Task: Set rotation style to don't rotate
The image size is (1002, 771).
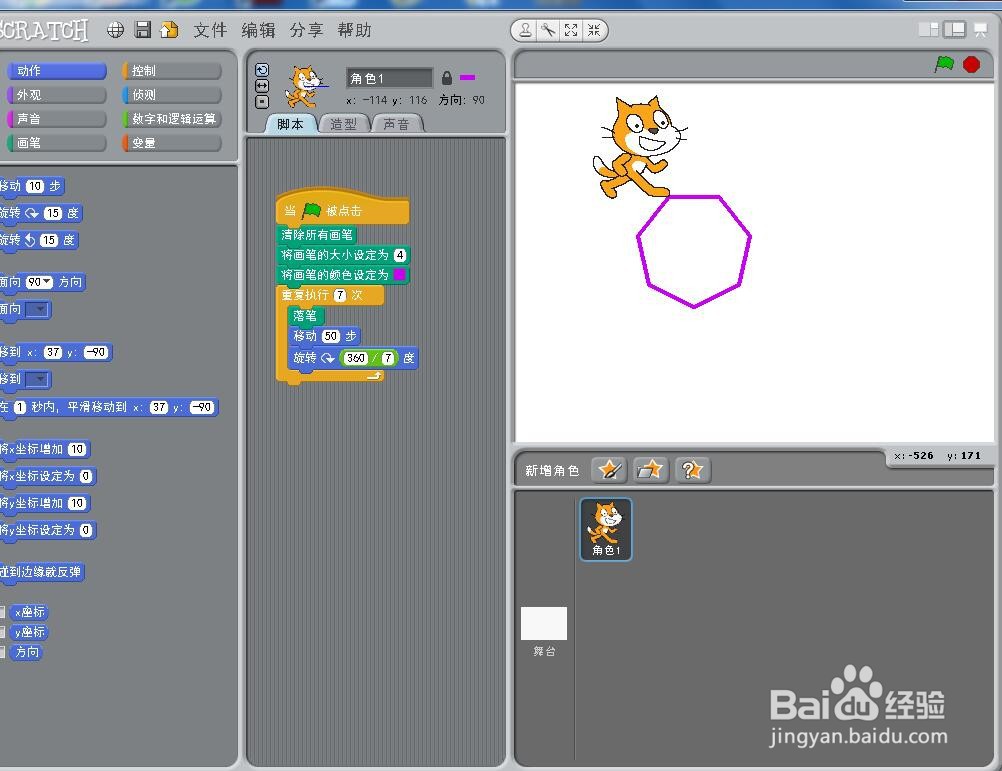Action: [262, 102]
